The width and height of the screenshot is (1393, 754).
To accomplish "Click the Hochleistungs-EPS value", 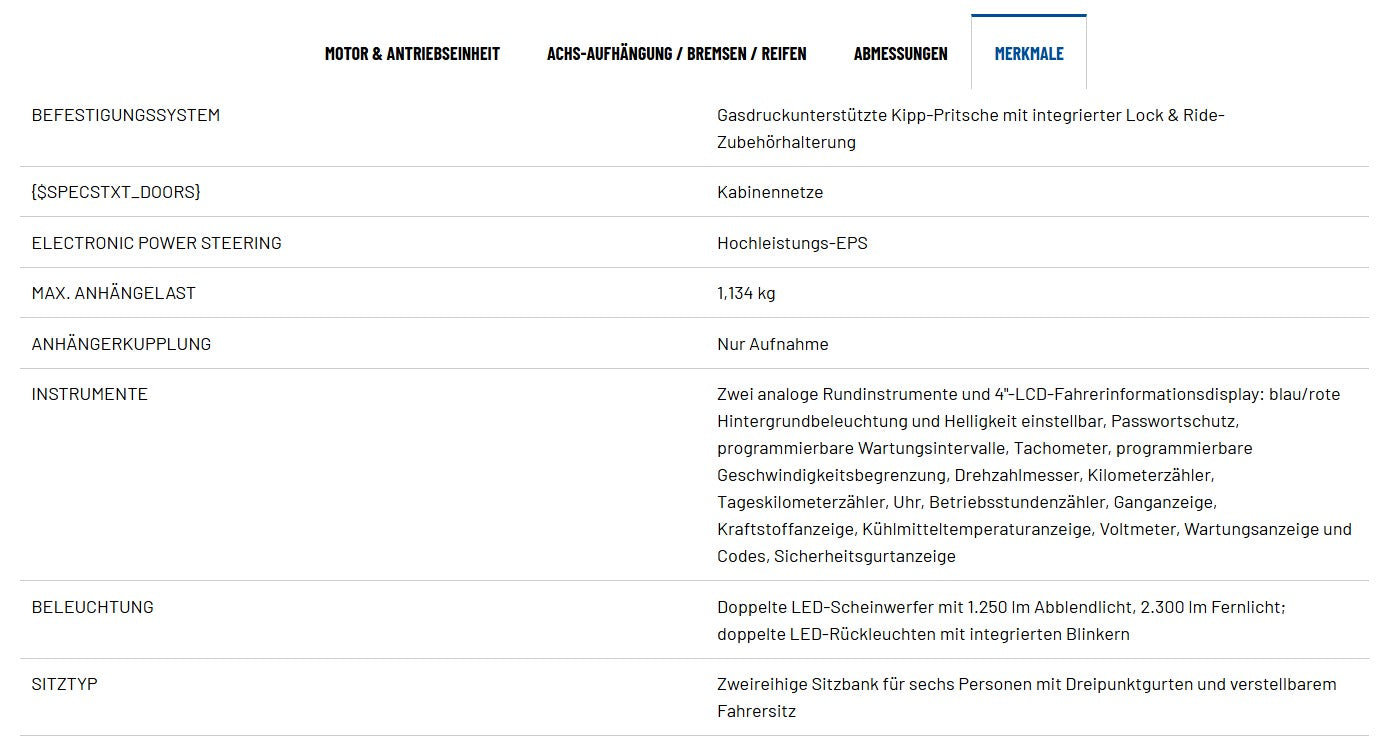I will (x=792, y=243).
